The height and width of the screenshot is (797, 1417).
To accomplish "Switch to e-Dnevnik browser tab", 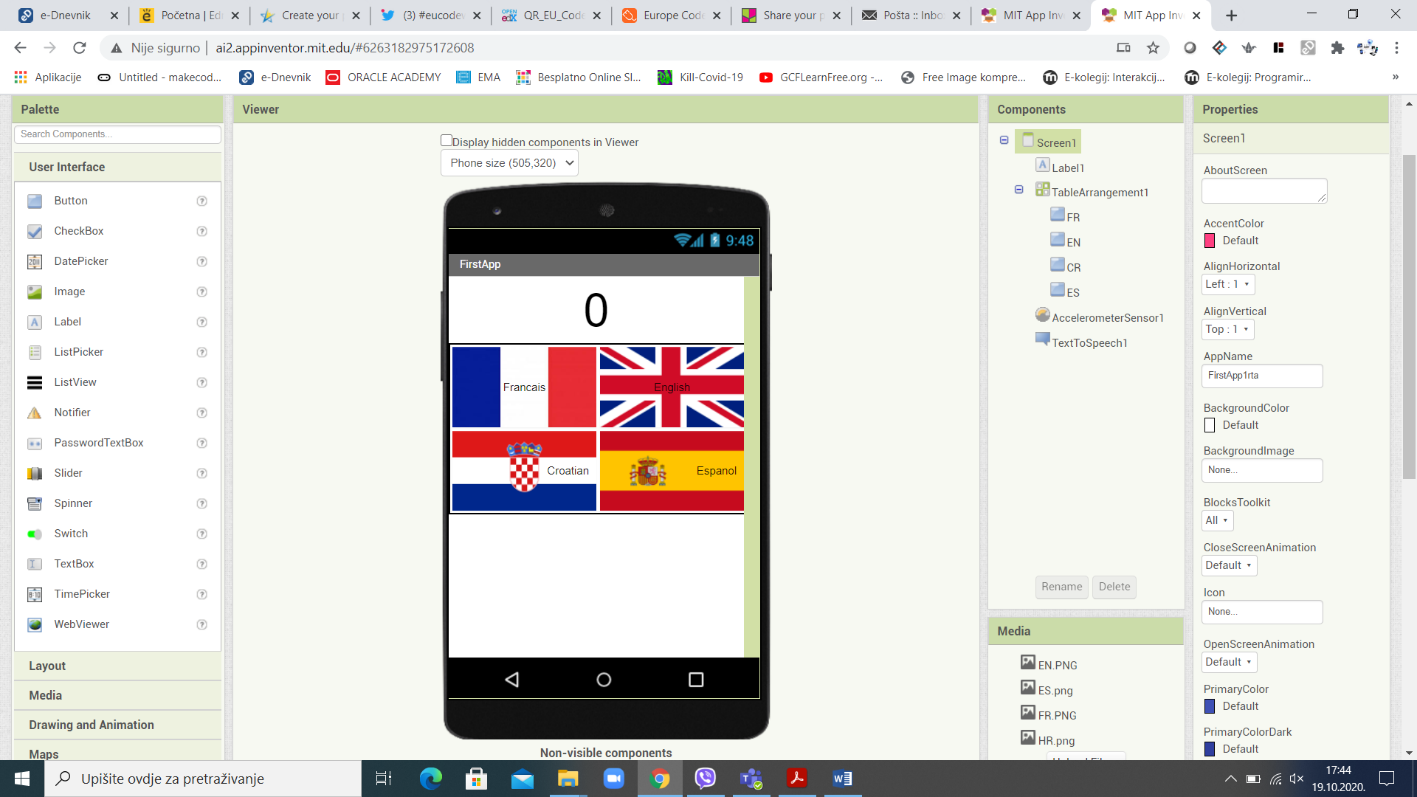I will click(x=65, y=15).
